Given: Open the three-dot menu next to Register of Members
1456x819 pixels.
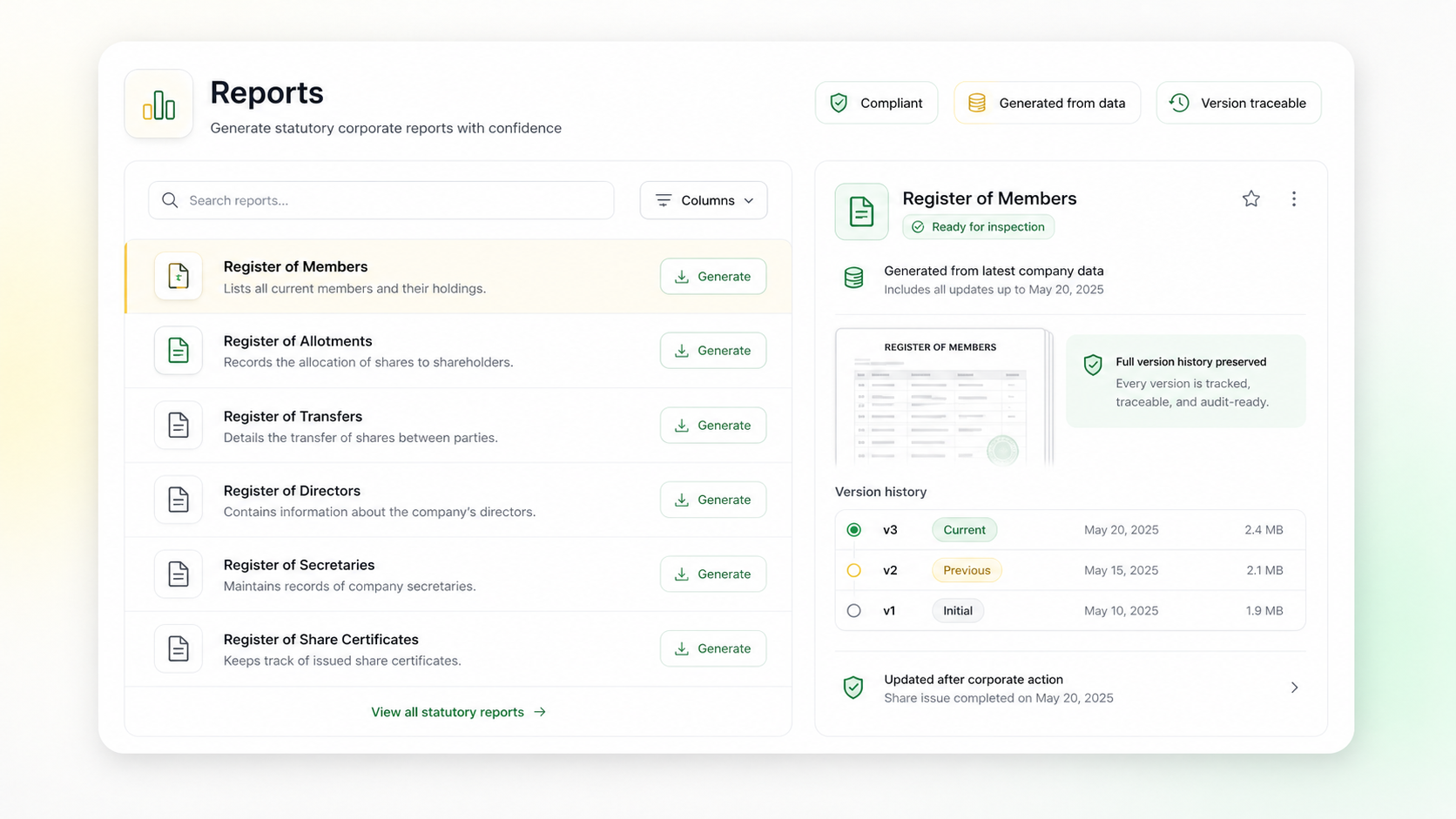Looking at the screenshot, I should (1294, 198).
